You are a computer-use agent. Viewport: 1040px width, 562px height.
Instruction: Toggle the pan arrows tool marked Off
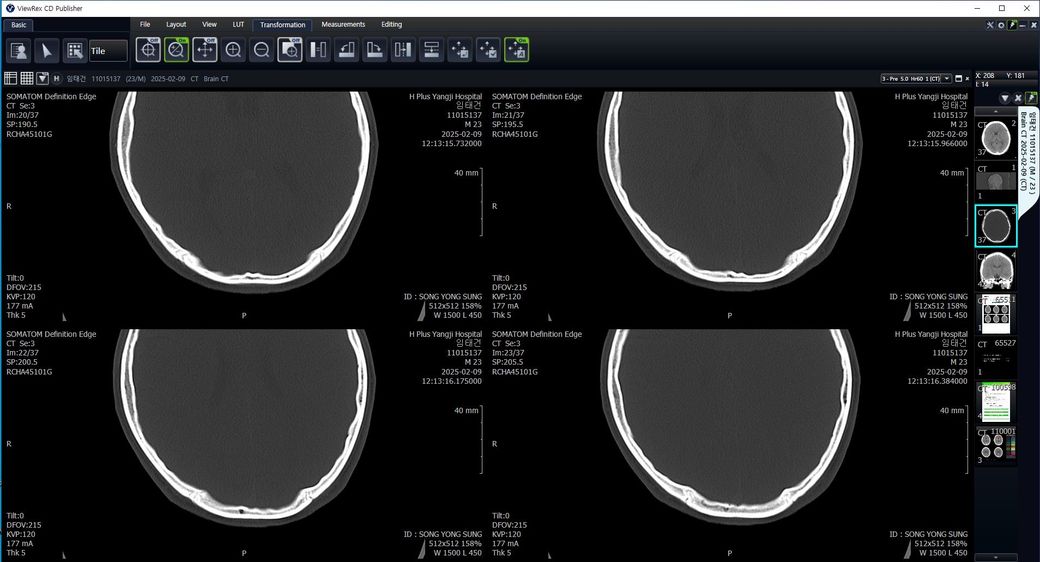[205, 50]
